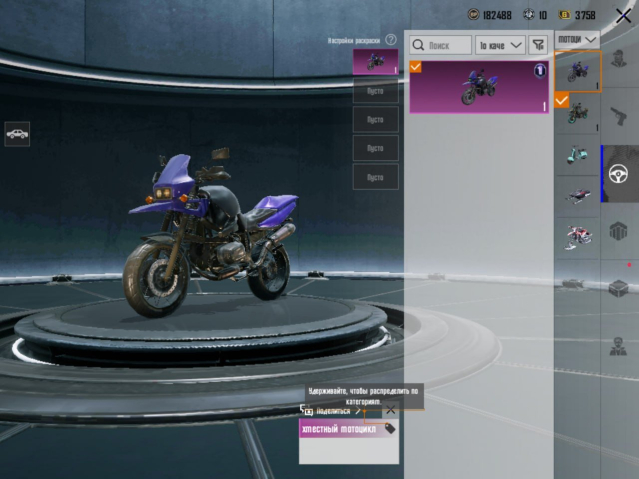This screenshot has height=479, width=639.
Task: Click the Поделиться share button
Action: point(333,411)
